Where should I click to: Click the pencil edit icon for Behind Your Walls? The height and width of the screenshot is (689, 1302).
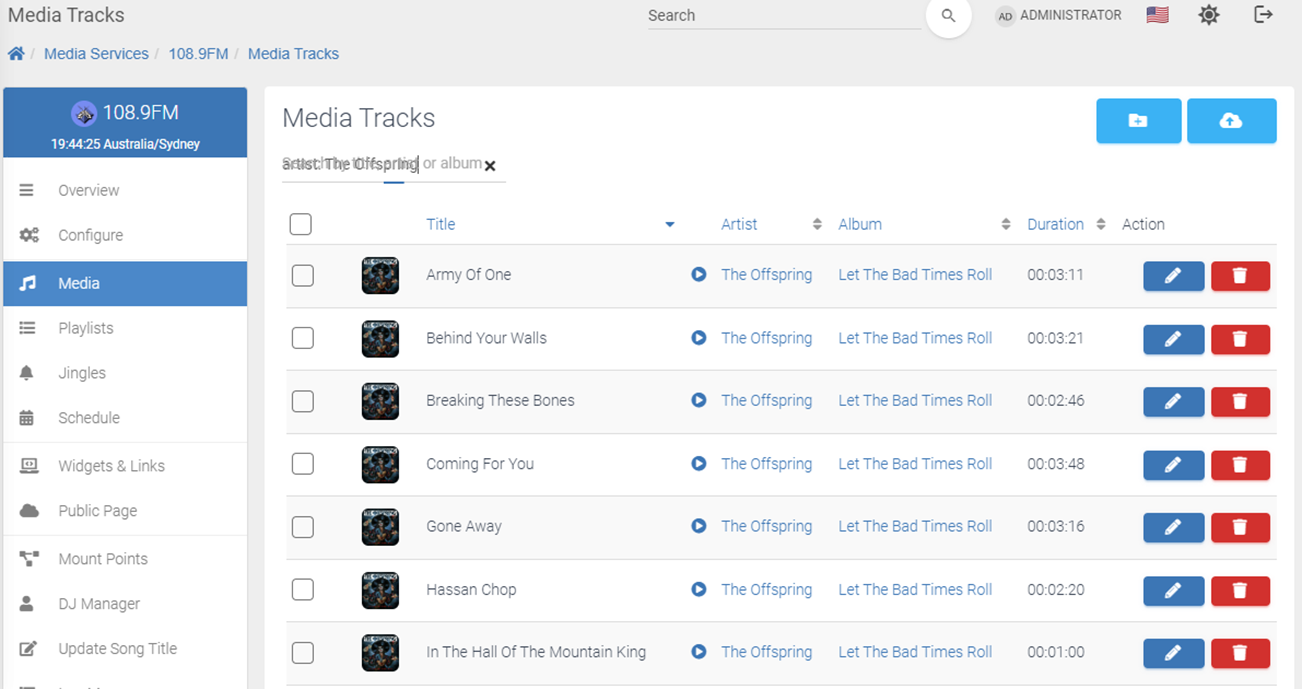point(1173,339)
